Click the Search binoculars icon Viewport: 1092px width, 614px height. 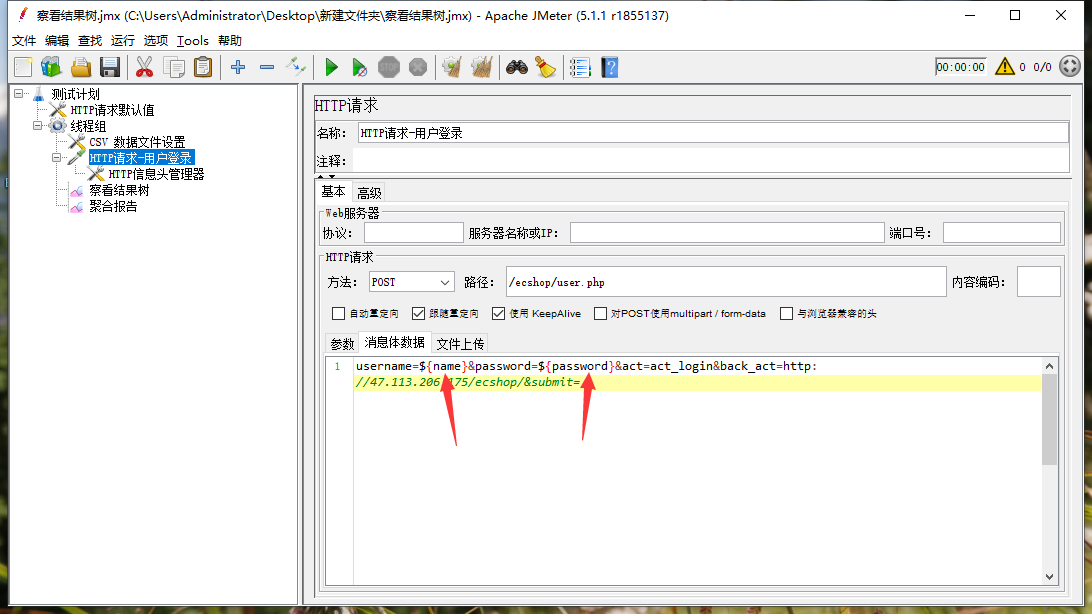(x=516, y=68)
